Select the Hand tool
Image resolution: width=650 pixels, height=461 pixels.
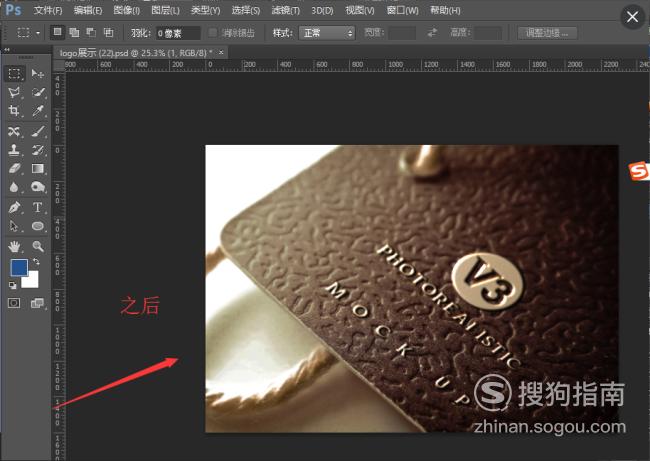14,246
